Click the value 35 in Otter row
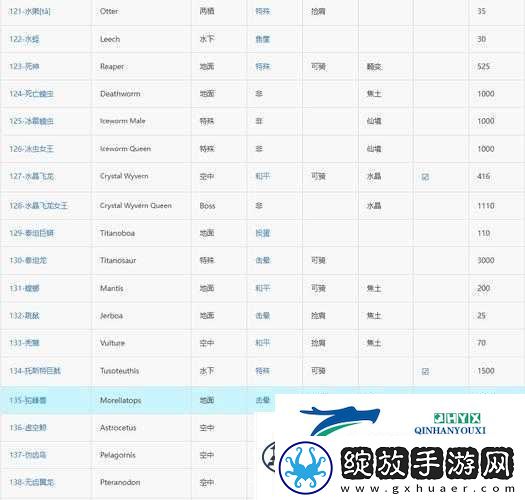 [x=481, y=11]
